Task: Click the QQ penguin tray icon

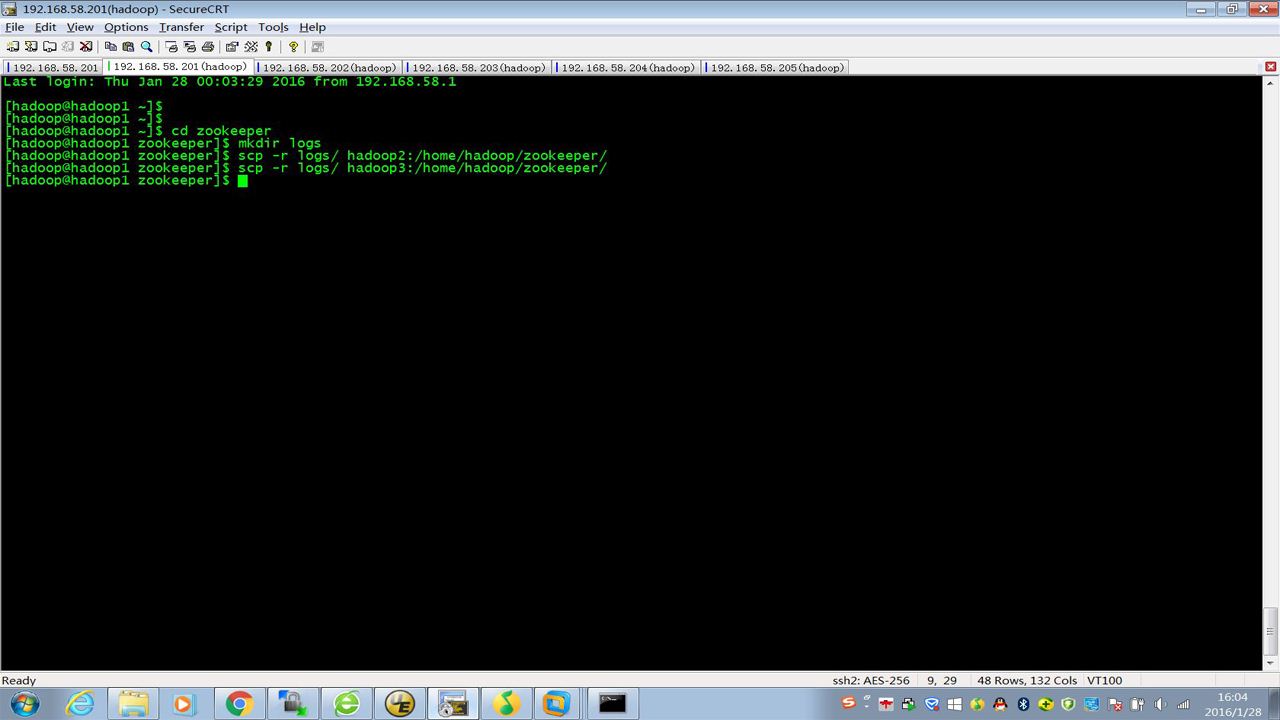Action: [999, 704]
